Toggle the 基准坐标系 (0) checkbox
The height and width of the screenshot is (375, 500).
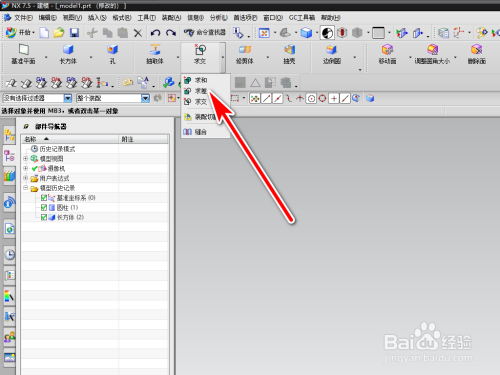pyautogui.click(x=44, y=198)
